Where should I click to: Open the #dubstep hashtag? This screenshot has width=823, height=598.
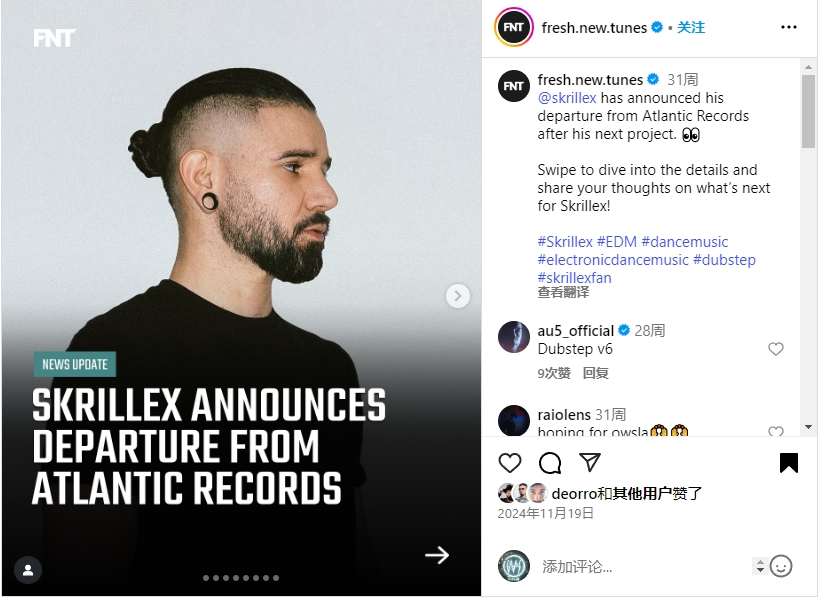pos(724,260)
